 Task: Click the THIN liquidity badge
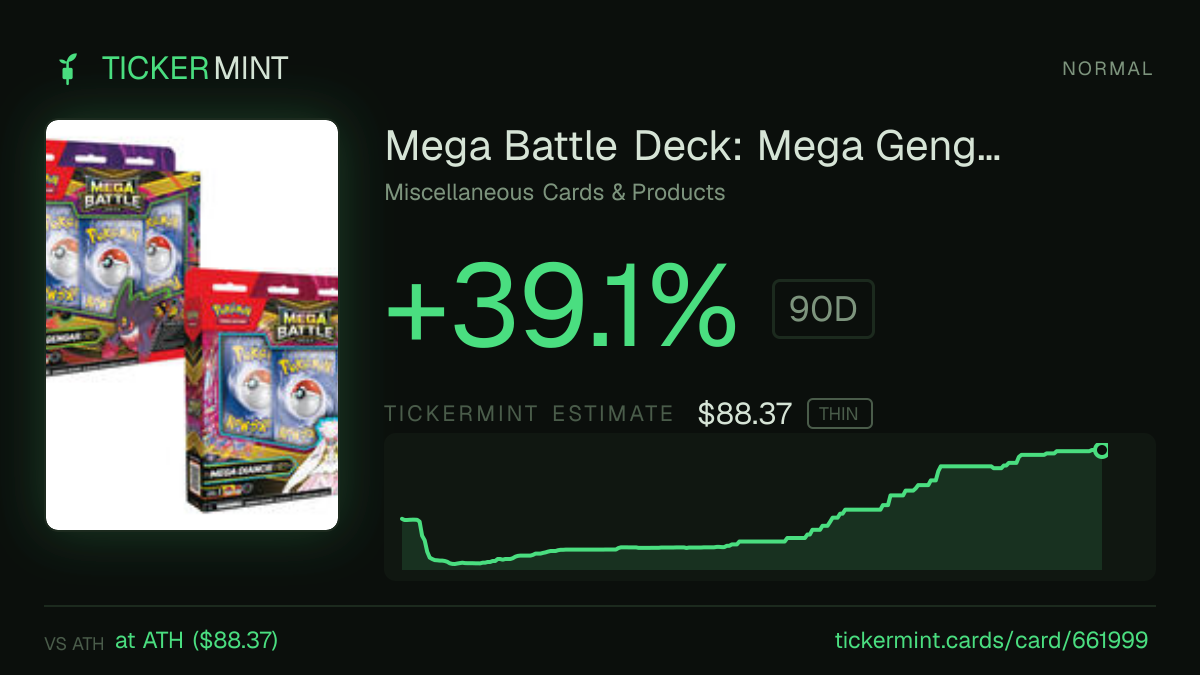tap(839, 414)
